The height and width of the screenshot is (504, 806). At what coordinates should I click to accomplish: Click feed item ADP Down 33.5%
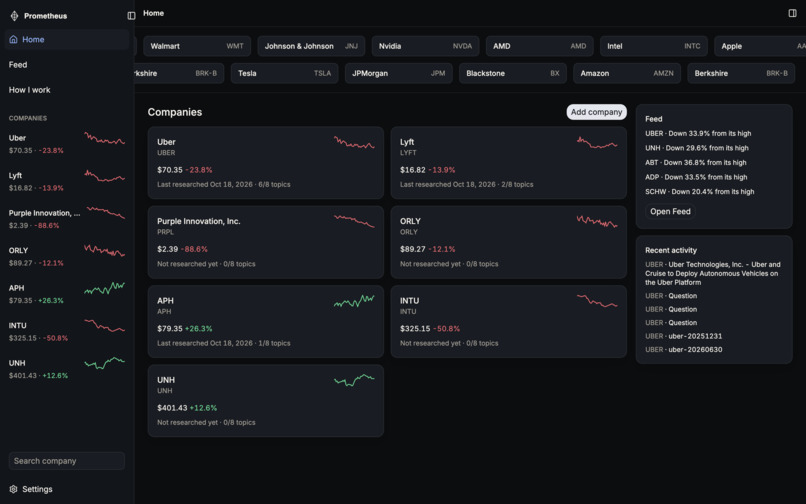click(696, 177)
